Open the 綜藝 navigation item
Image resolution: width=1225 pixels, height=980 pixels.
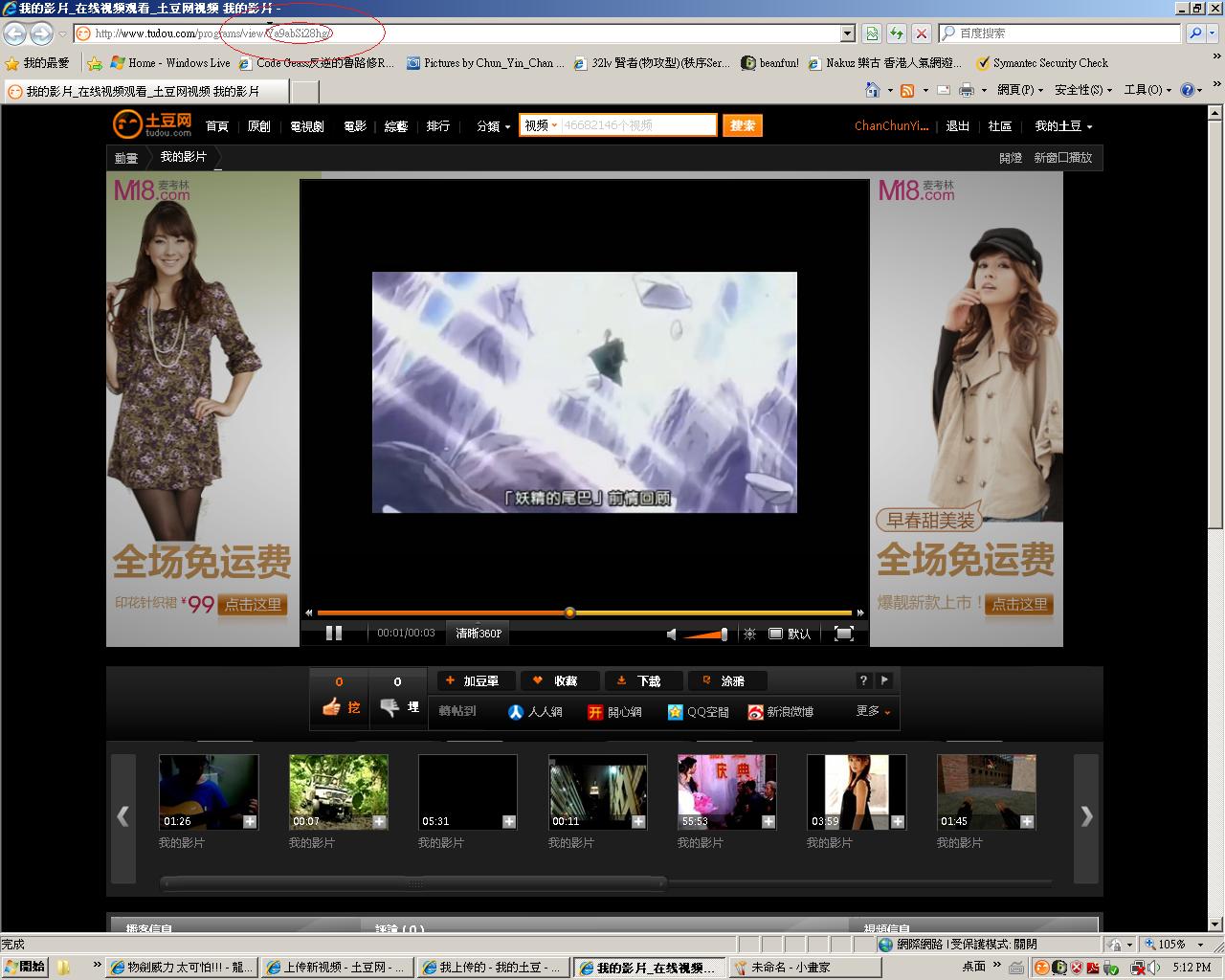point(396,126)
